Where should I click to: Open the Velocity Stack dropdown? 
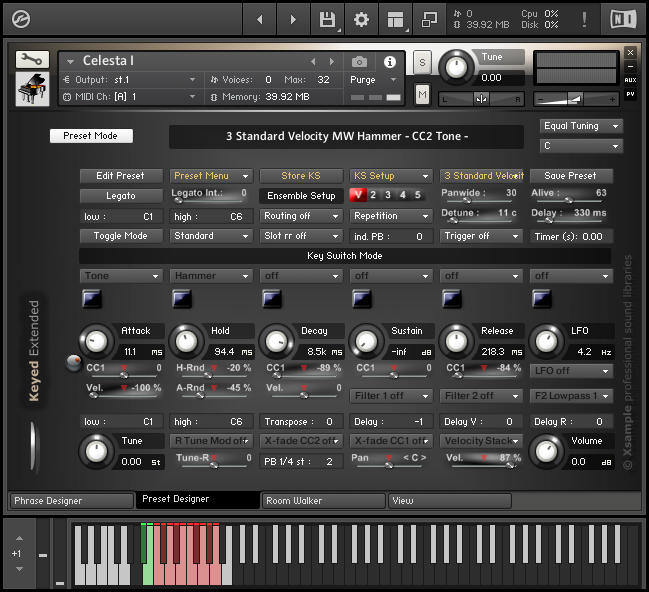481,441
